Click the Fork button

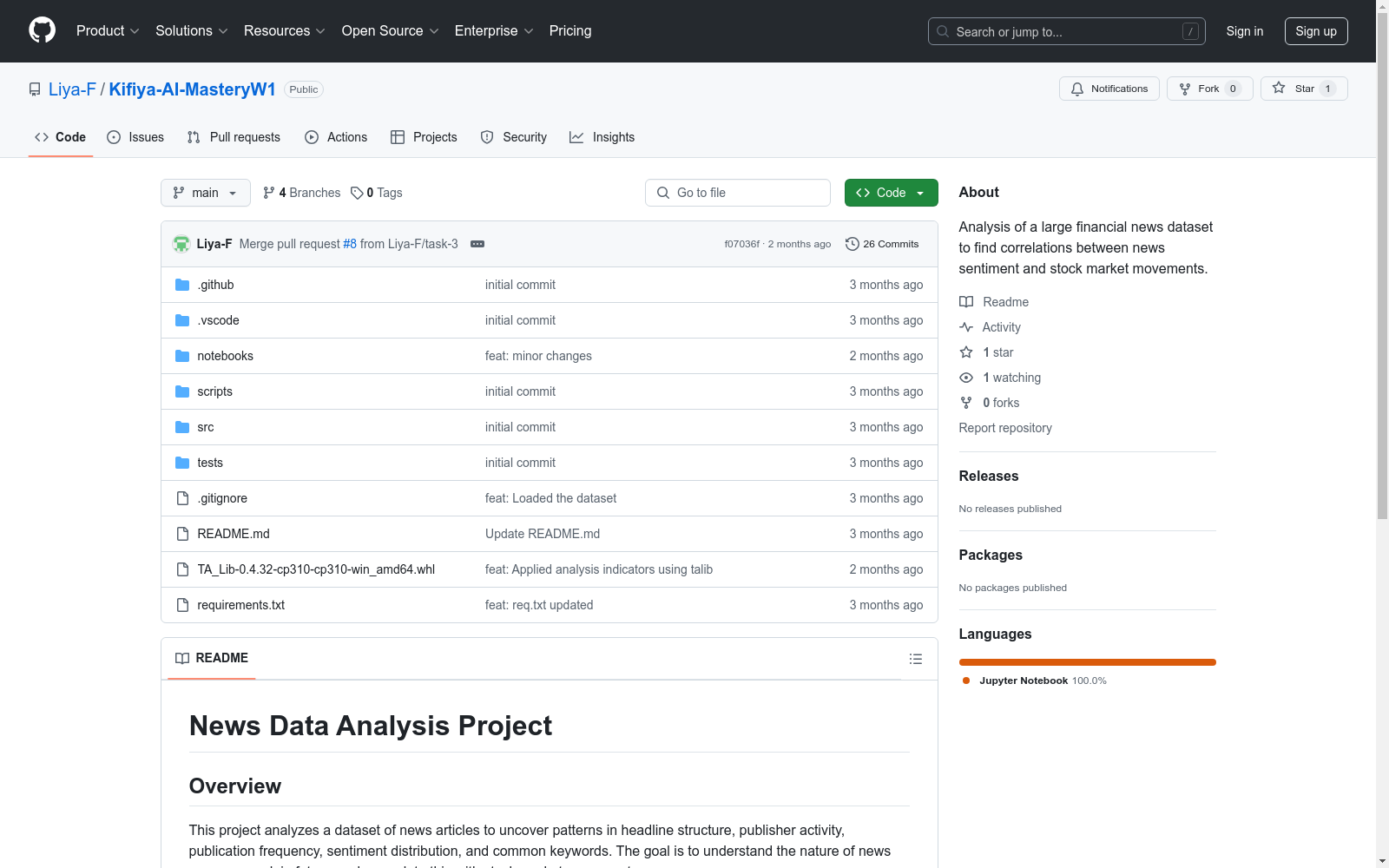(x=1209, y=89)
